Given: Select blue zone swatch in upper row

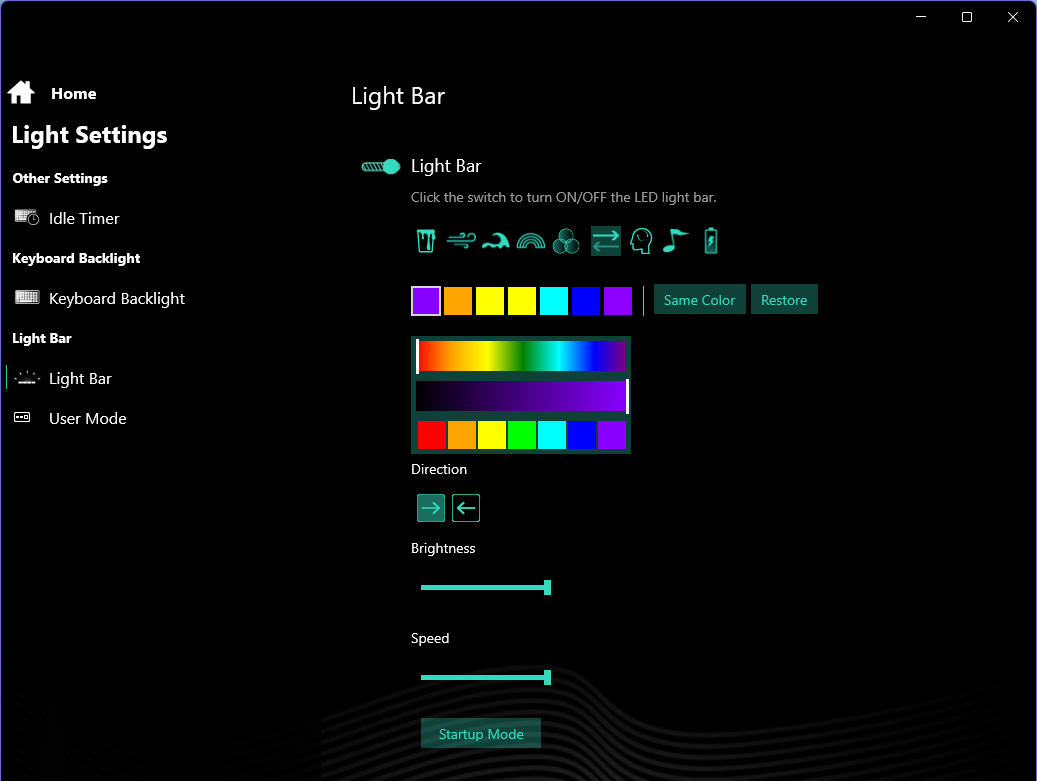Looking at the screenshot, I should click(586, 301).
